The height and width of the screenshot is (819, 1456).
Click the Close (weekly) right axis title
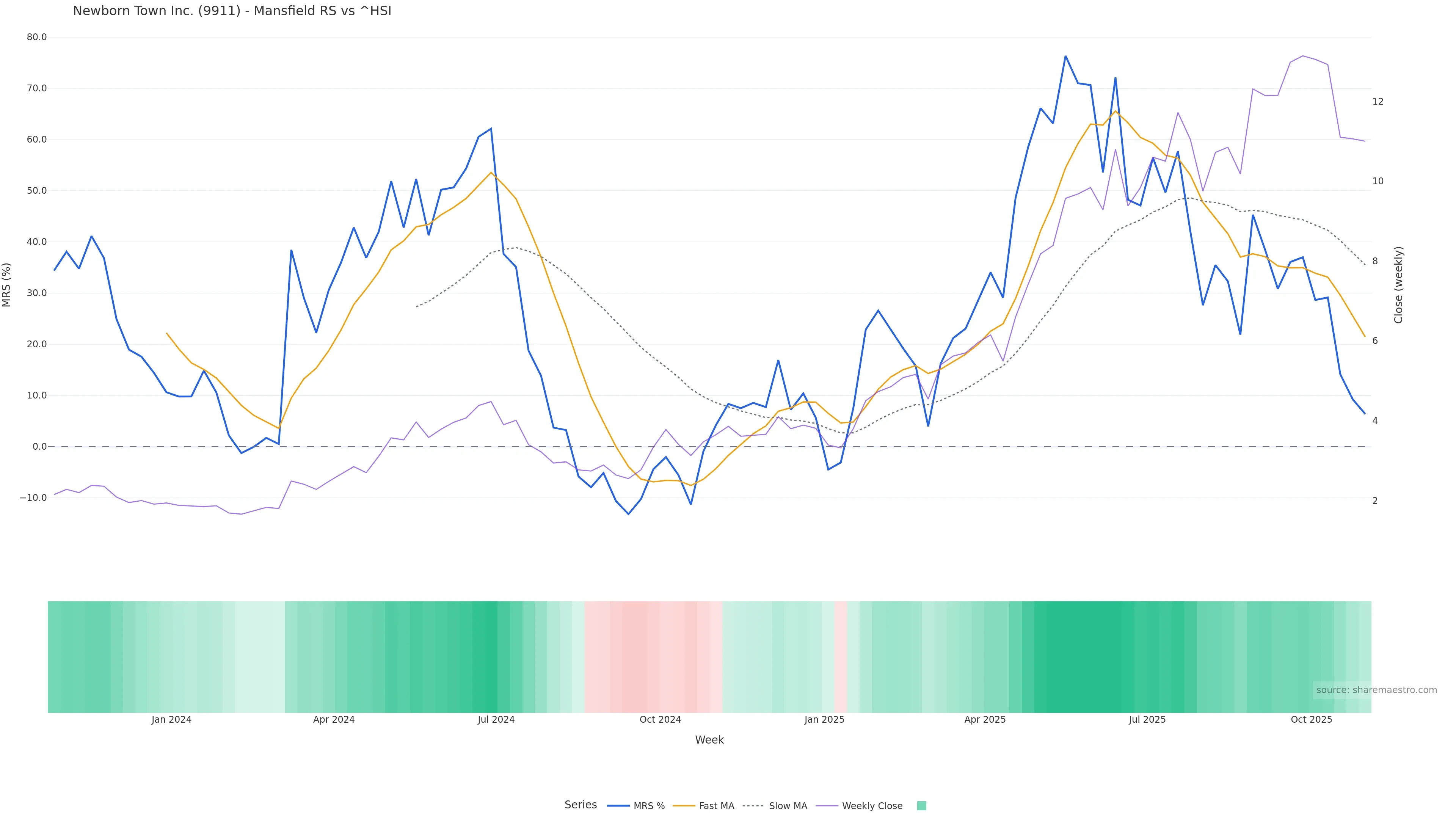pos(1398,285)
